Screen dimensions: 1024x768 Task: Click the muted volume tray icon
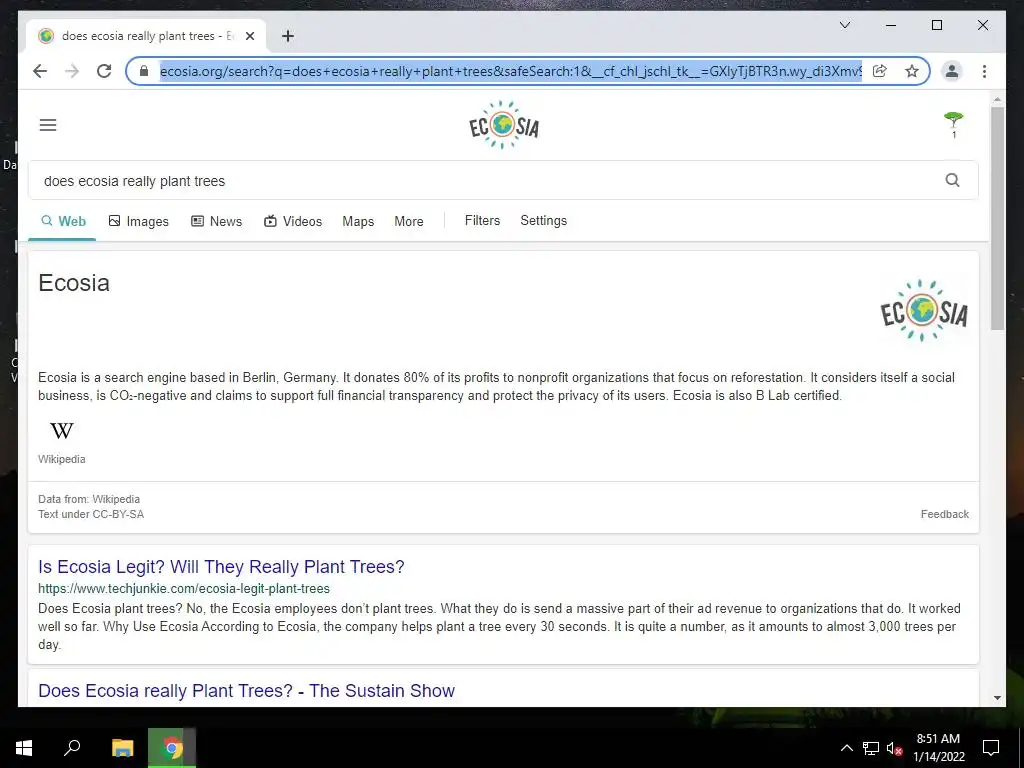895,748
